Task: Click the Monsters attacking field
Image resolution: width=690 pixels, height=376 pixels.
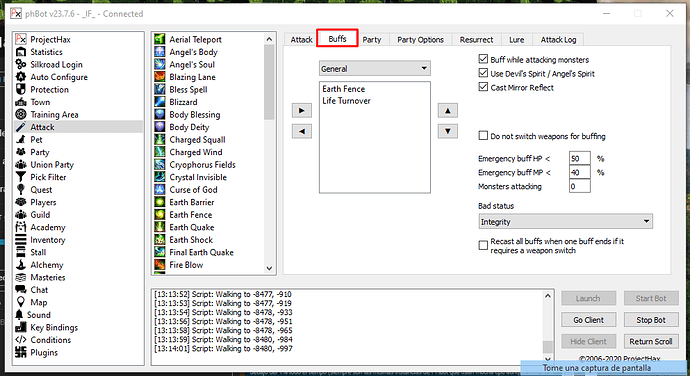Action: pyautogui.click(x=579, y=186)
